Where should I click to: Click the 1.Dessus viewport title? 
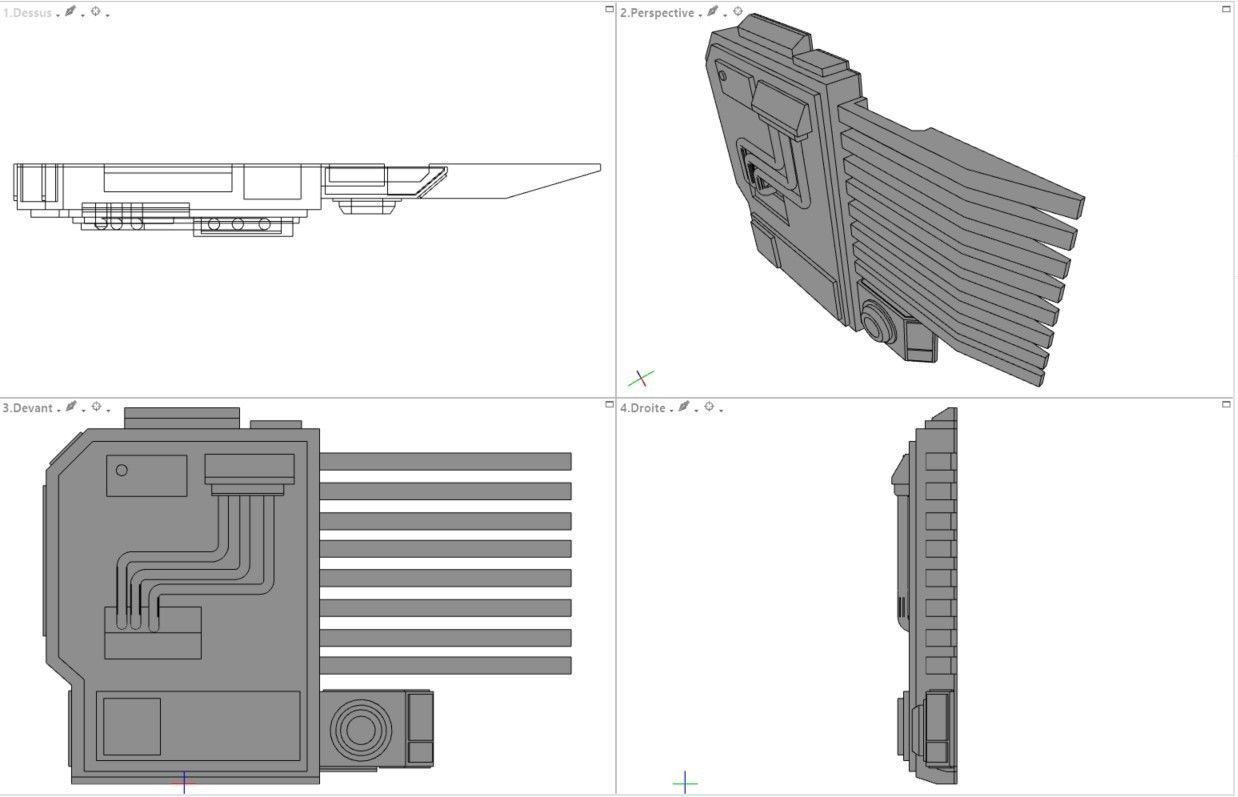click(27, 13)
